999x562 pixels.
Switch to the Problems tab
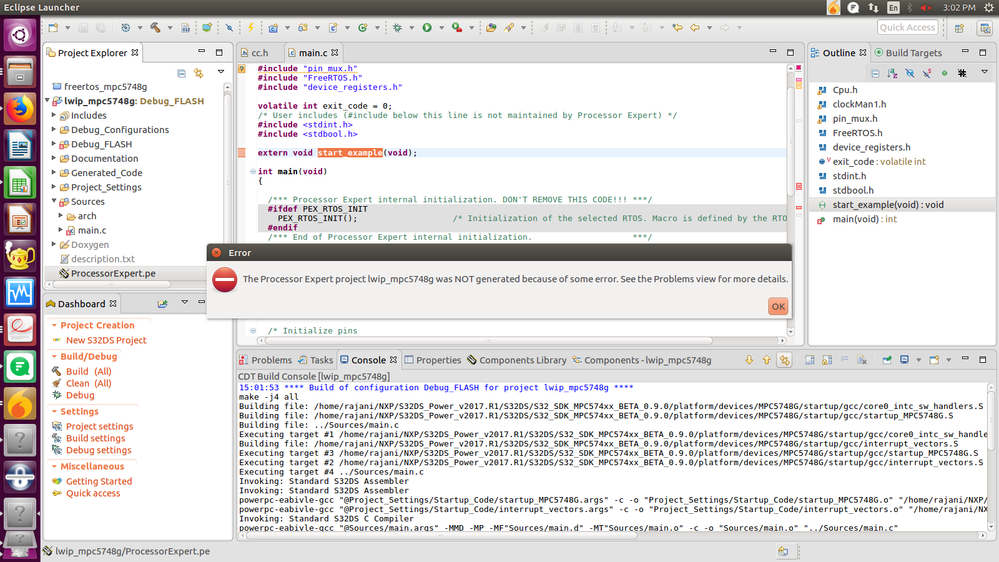(265, 360)
